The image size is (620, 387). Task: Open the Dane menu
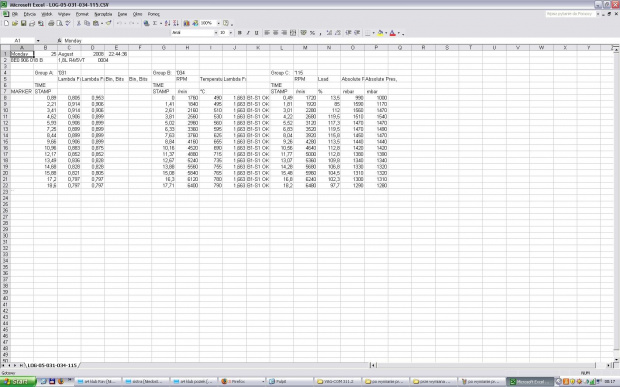tap(122, 14)
